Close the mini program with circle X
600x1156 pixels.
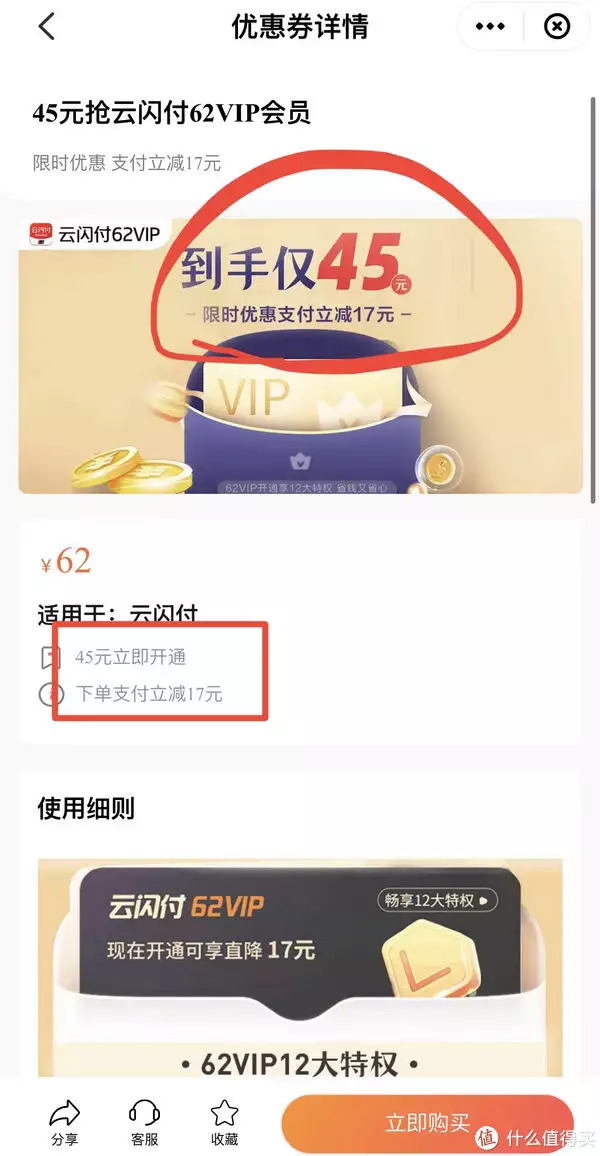coord(557,27)
